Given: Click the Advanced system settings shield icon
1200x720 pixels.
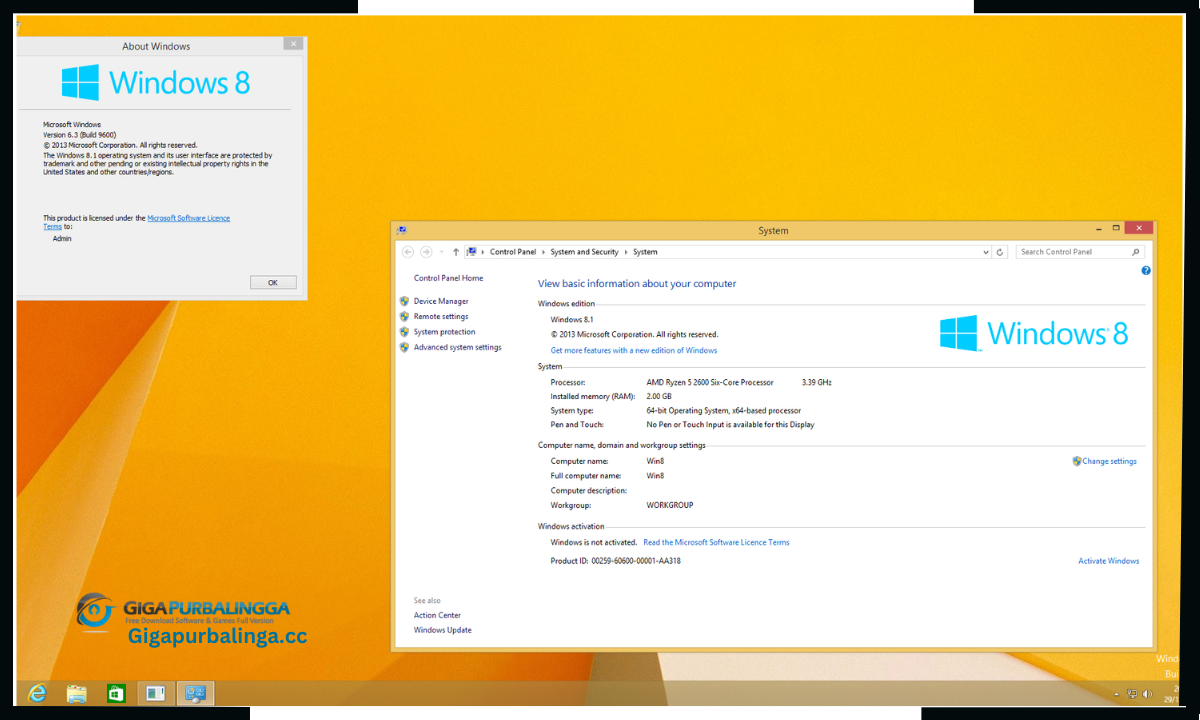Looking at the screenshot, I should (x=404, y=347).
